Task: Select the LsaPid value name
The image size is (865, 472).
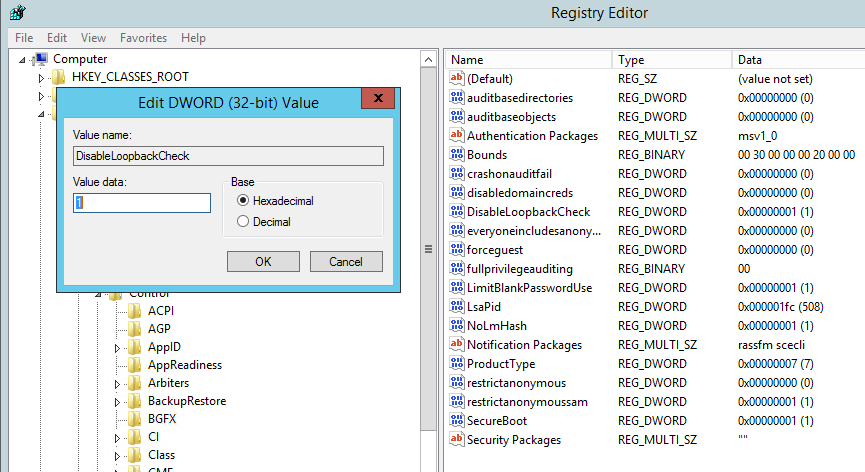Action: (x=484, y=307)
